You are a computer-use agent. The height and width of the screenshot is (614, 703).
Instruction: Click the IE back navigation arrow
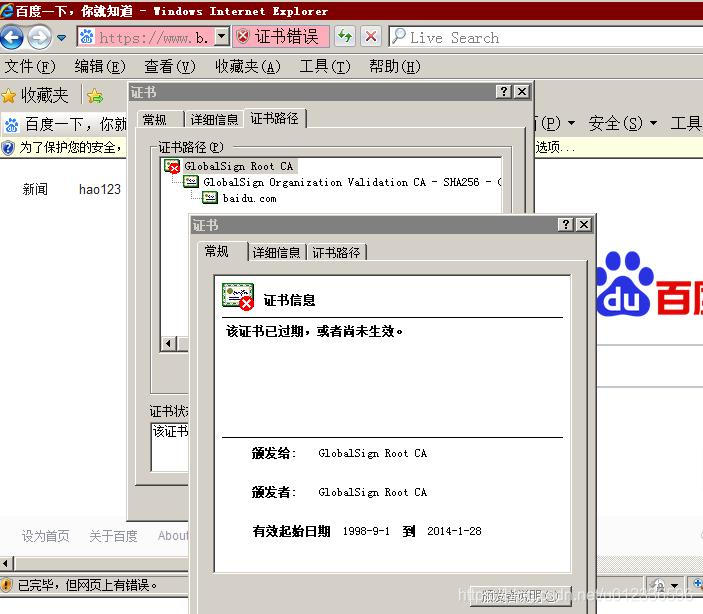tap(12, 37)
